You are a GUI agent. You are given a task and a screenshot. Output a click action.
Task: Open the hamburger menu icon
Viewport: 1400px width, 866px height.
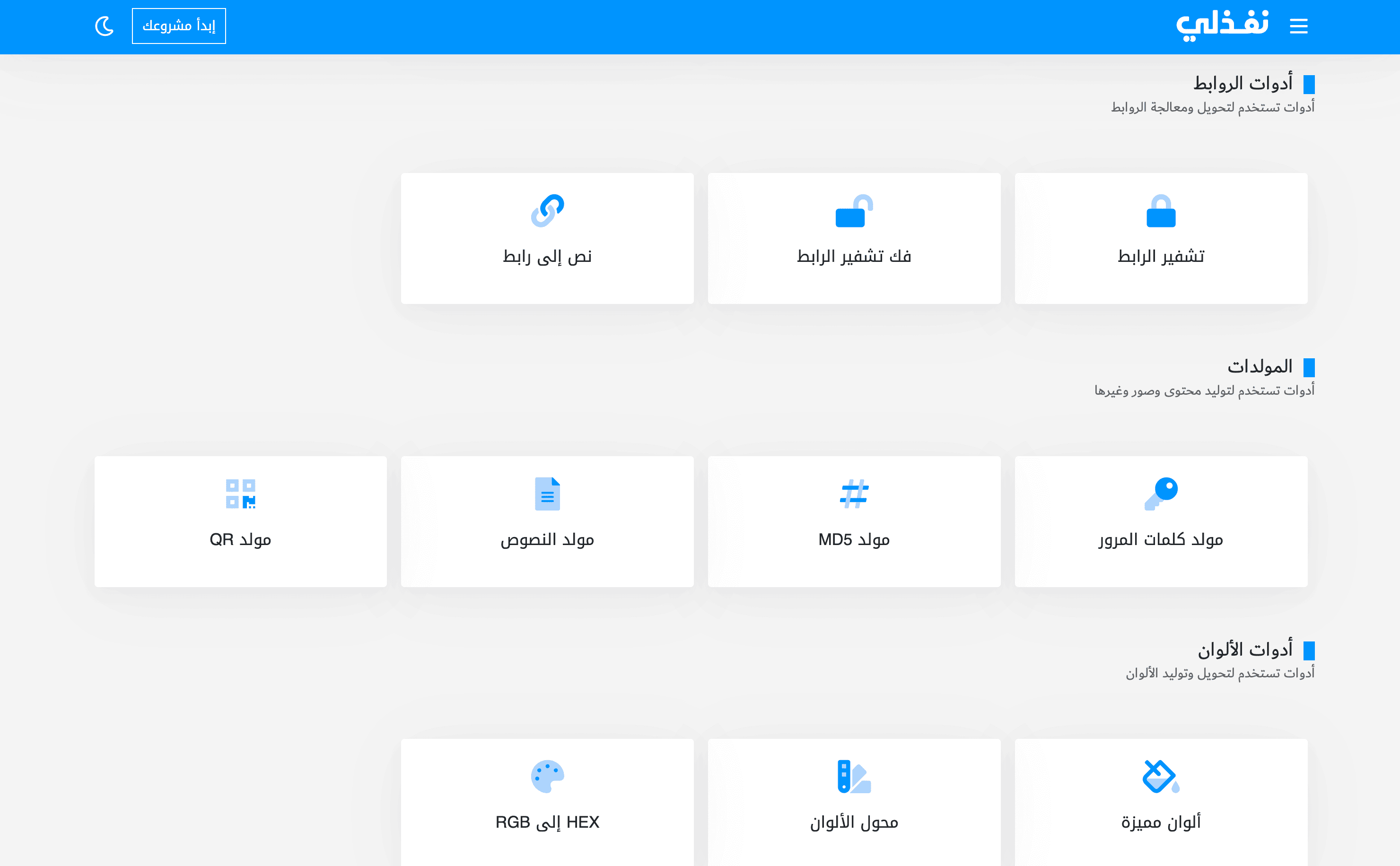tap(1299, 26)
